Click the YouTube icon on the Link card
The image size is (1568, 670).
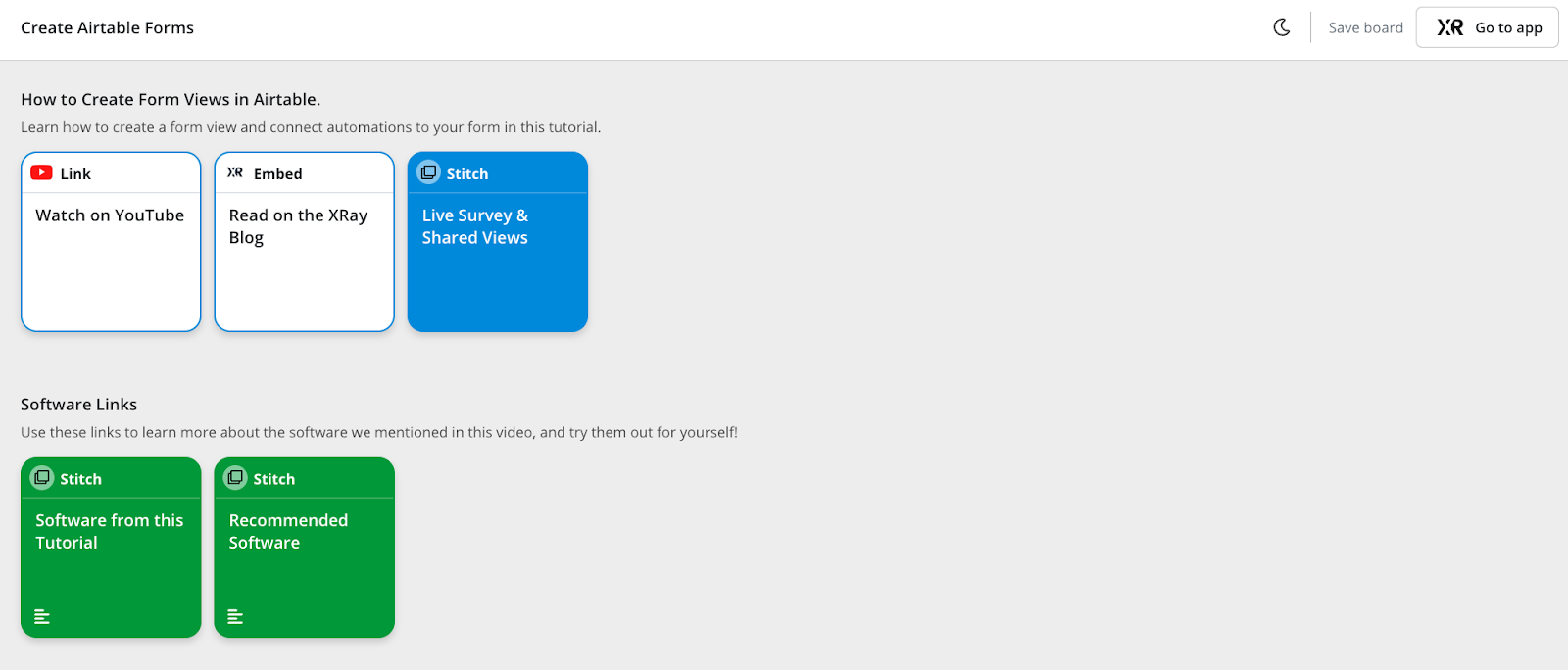click(41, 172)
